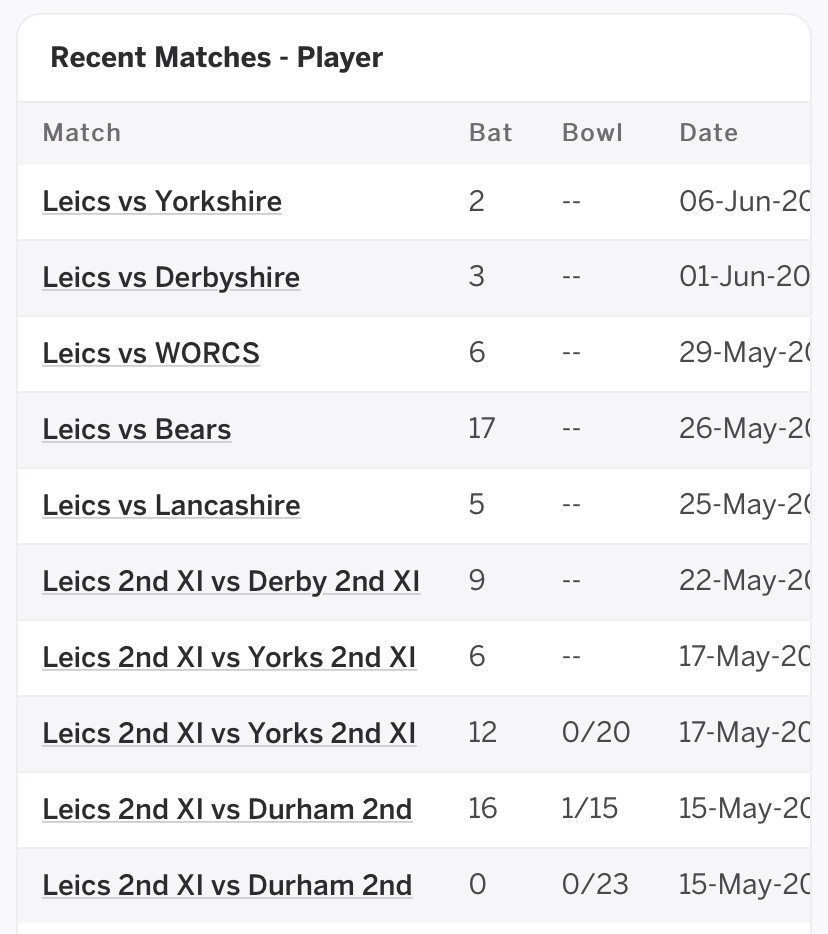The image size is (828, 934).
Task: View the Leics vs Lancashire match
Action: [x=171, y=505]
